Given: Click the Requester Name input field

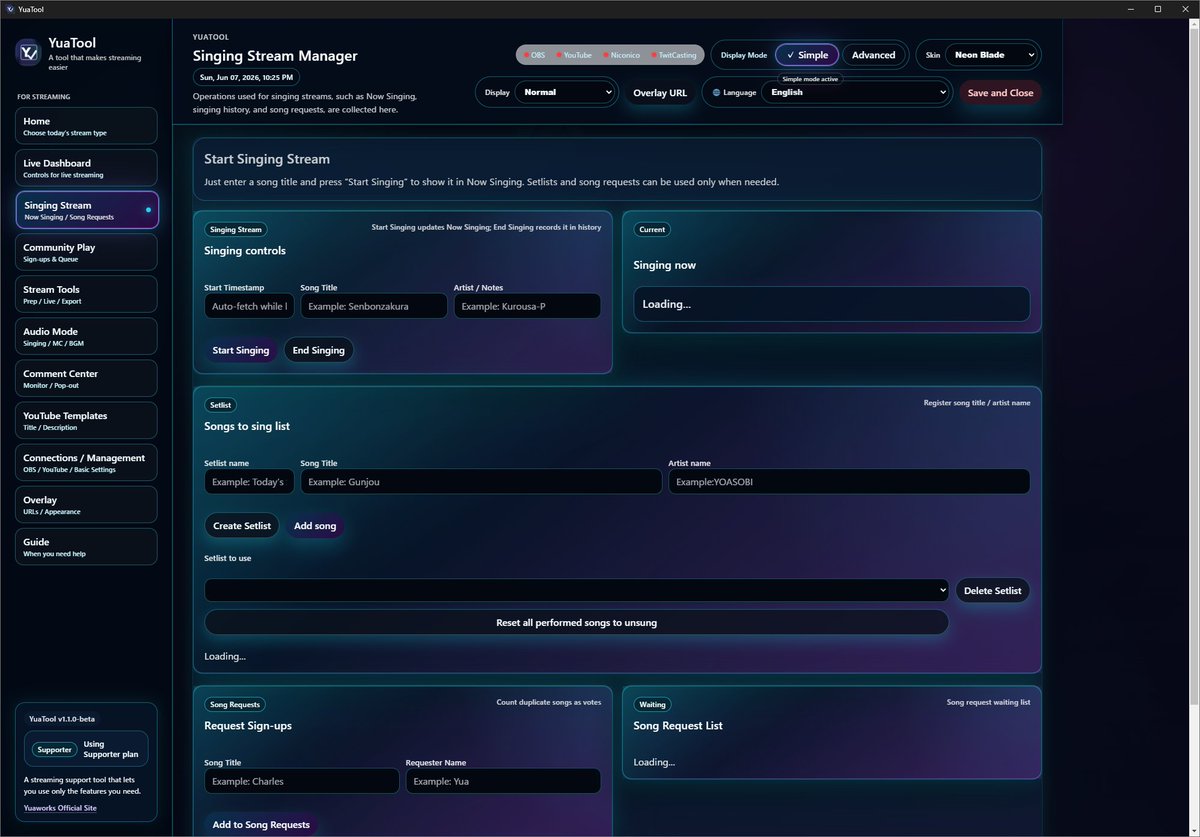Looking at the screenshot, I should (x=503, y=781).
